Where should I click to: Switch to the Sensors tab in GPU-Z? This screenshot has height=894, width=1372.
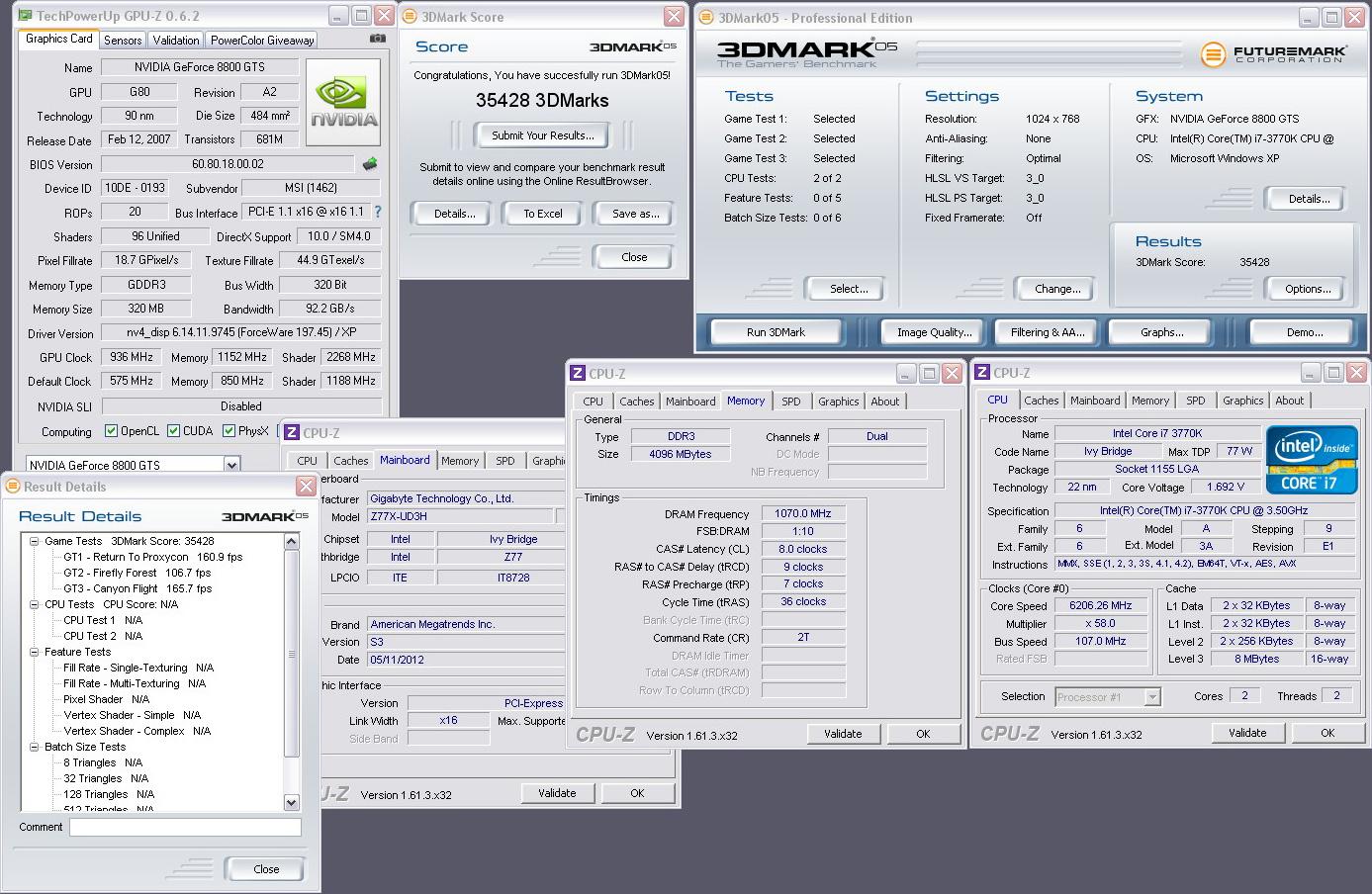click(x=123, y=40)
